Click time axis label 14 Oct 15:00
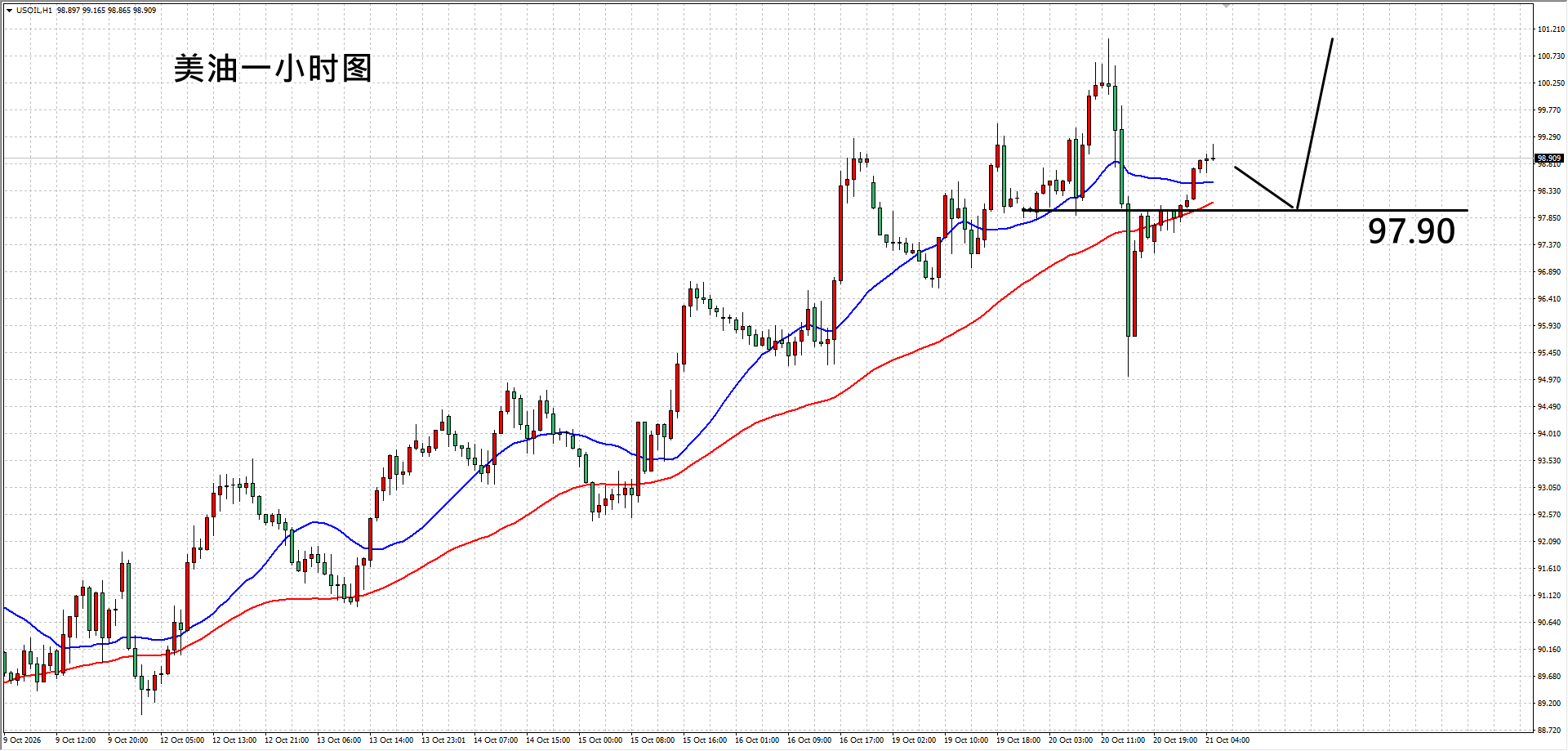 [548, 740]
